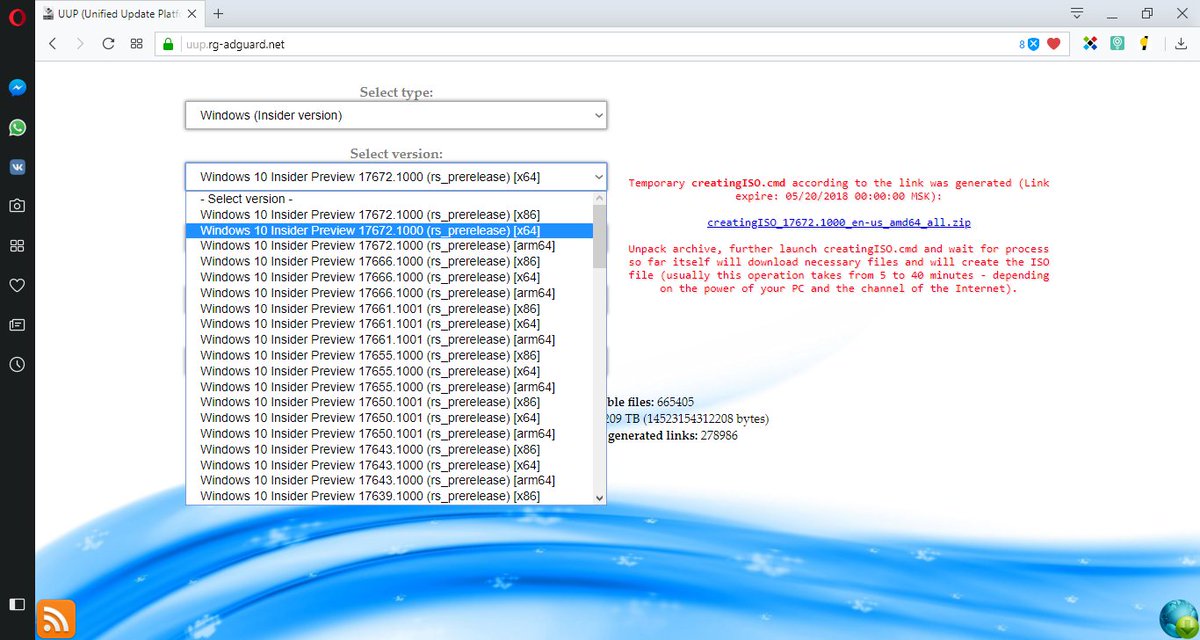1200x640 pixels.
Task: Select 17650.1001 [x86] version option
Action: 389,402
